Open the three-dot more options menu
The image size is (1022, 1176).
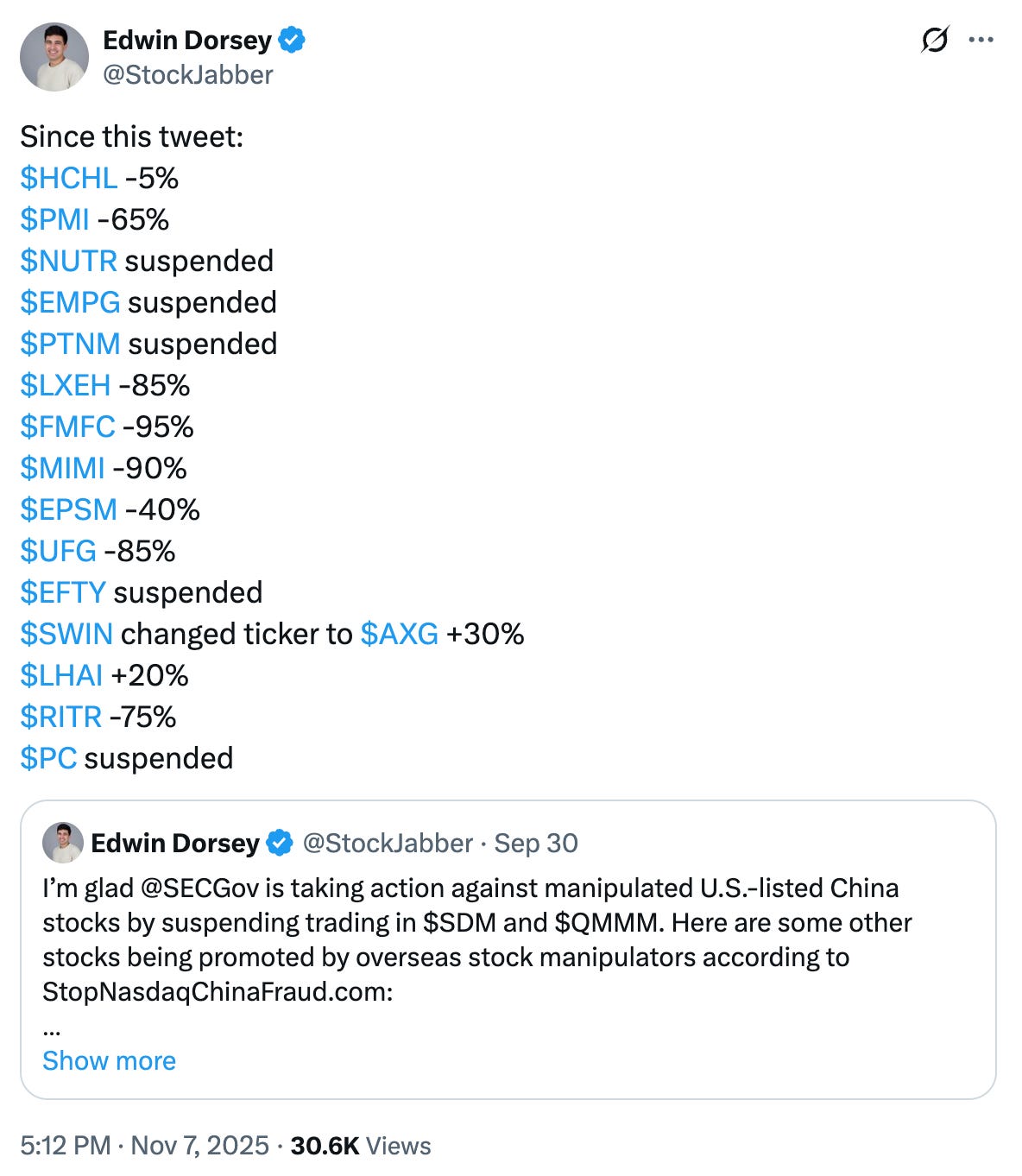(981, 40)
